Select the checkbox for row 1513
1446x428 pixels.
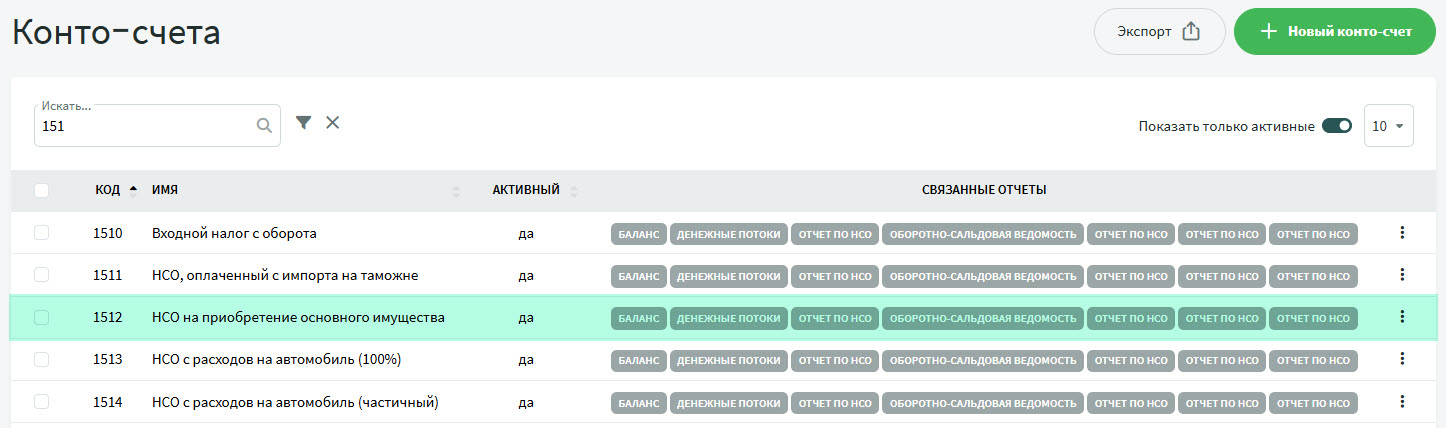tap(41, 359)
